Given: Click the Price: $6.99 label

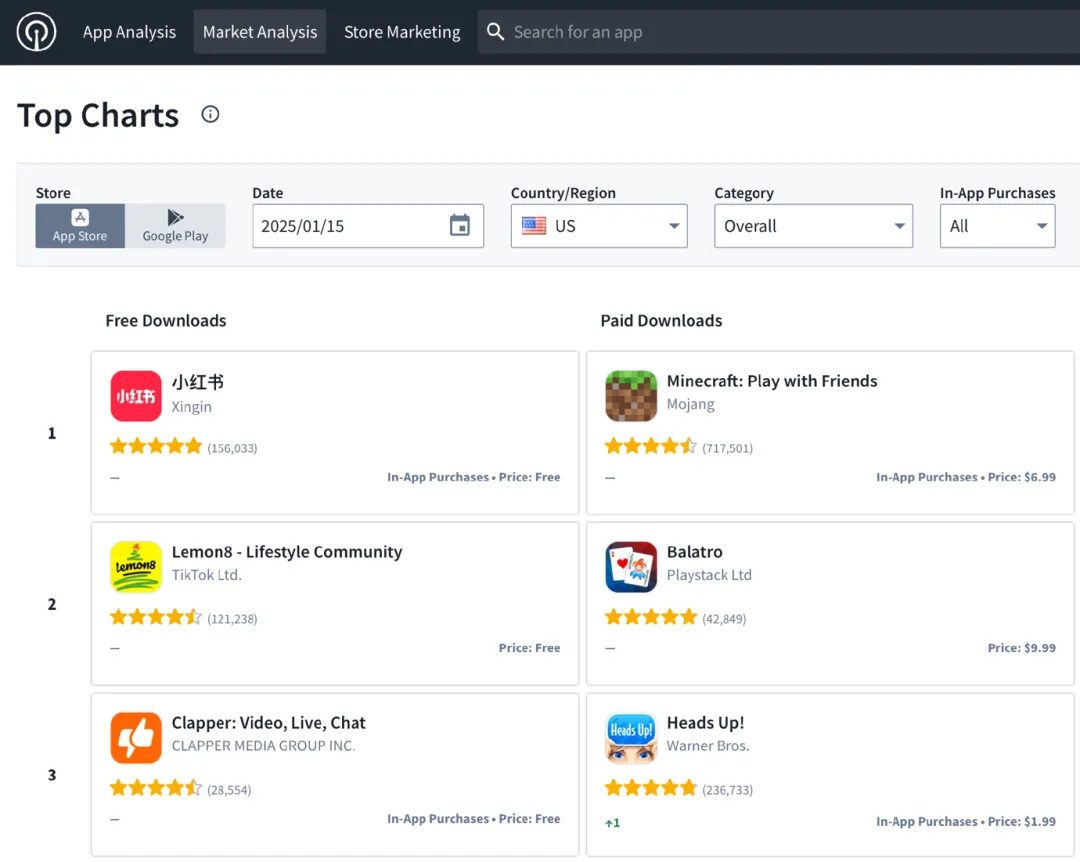Looking at the screenshot, I should point(1021,477).
